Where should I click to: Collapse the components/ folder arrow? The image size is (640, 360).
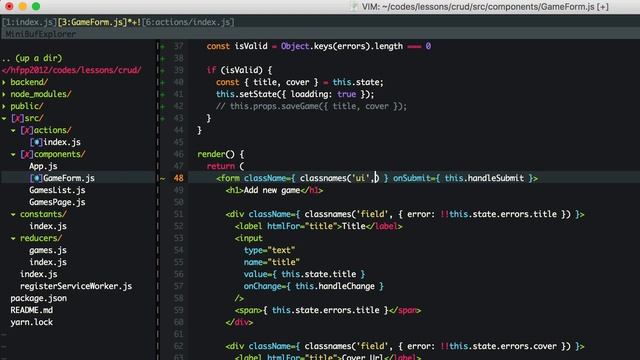13,155
